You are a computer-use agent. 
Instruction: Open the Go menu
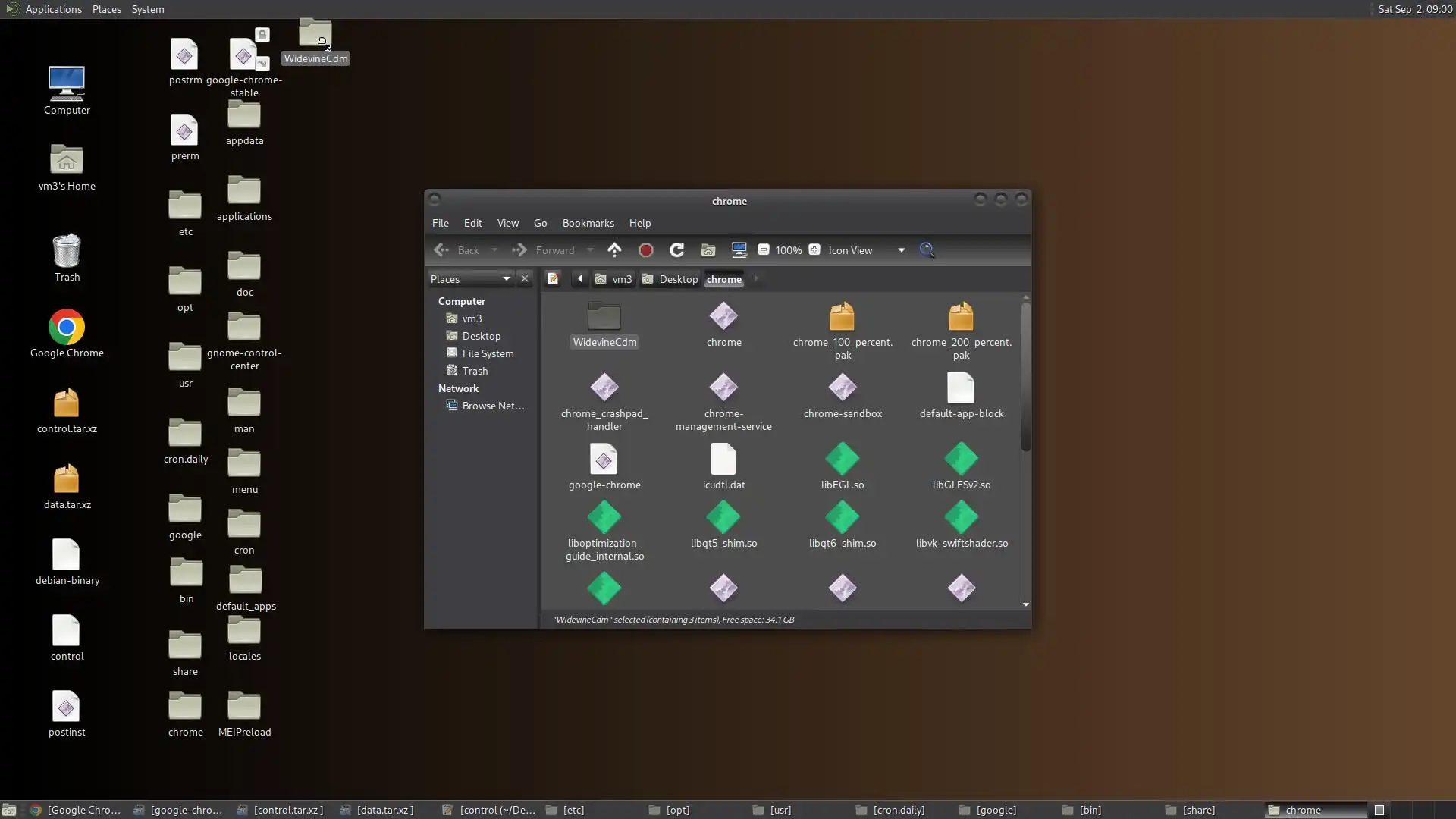pyautogui.click(x=540, y=223)
